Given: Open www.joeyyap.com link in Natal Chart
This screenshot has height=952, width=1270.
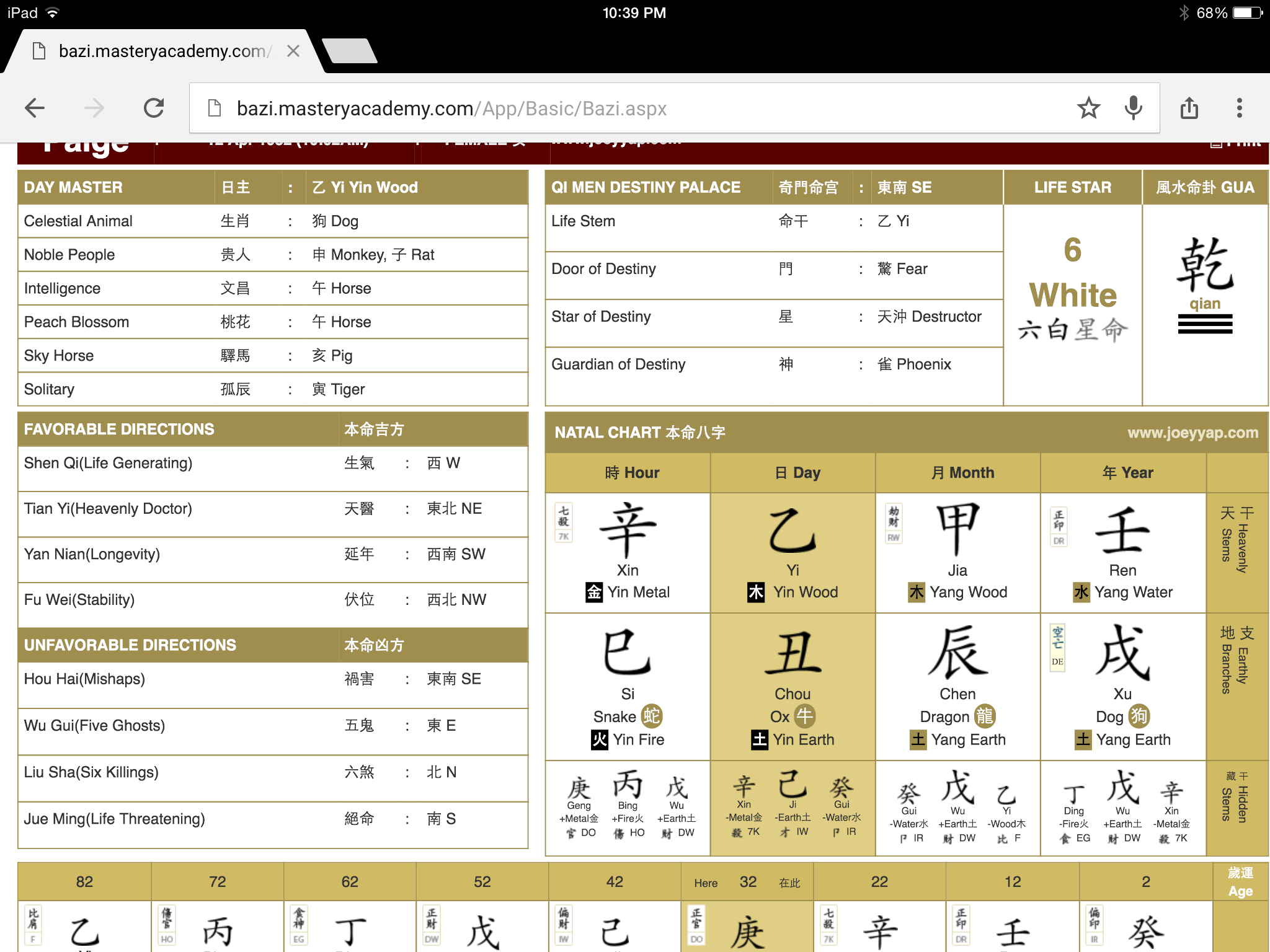Looking at the screenshot, I should pos(1192,433).
